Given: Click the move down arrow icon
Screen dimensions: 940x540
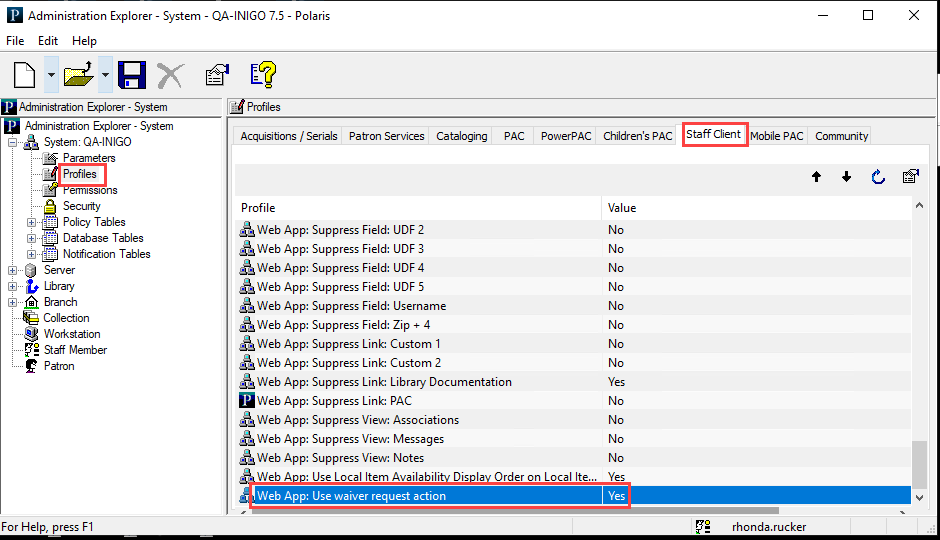Looking at the screenshot, I should coord(846,177).
